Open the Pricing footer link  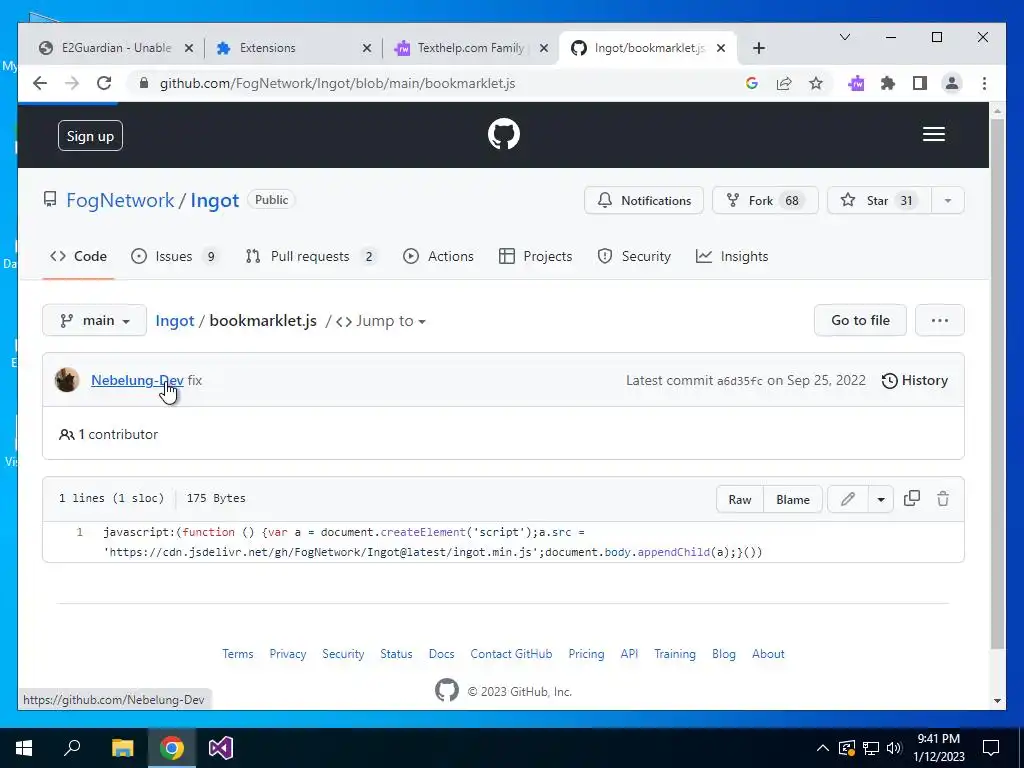[x=586, y=654]
